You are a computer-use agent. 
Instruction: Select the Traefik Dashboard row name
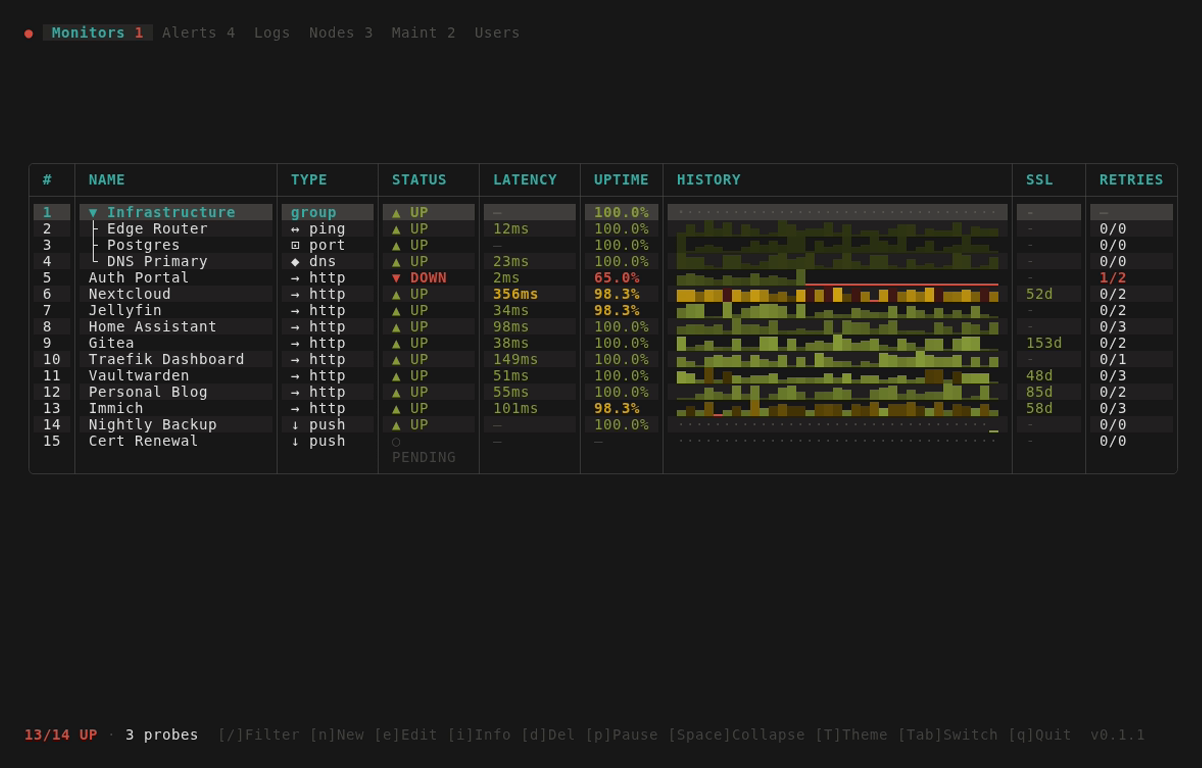(167, 359)
